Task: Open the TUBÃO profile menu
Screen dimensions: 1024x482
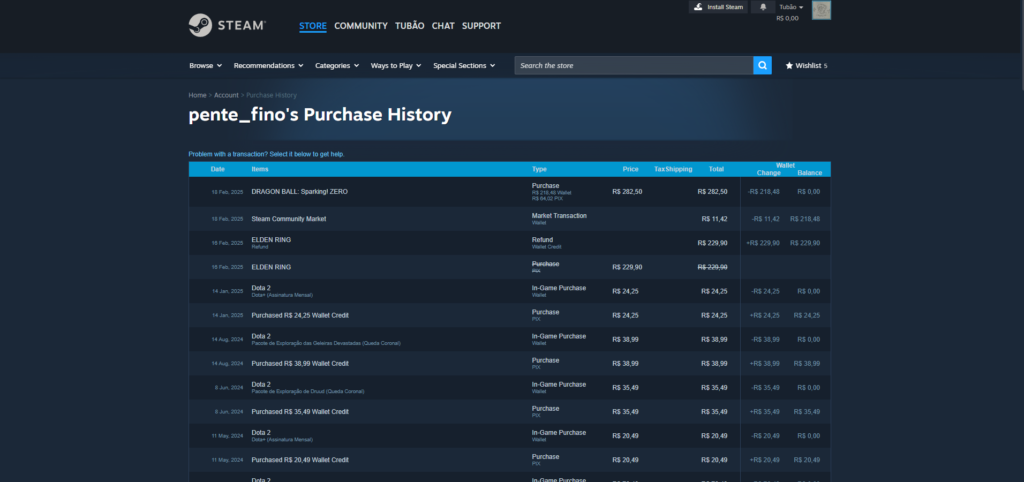Action: [409, 26]
